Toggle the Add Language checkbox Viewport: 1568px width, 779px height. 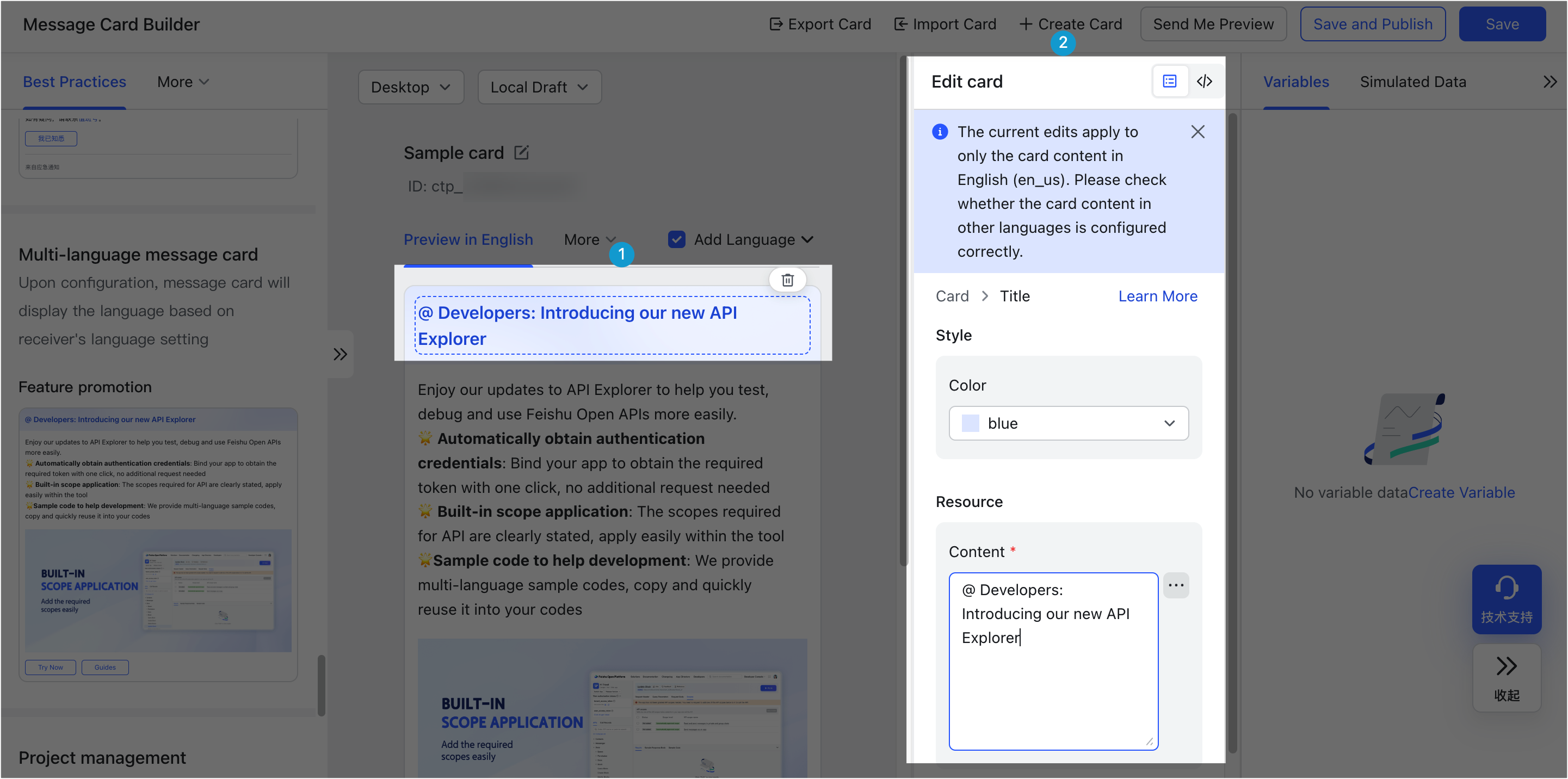[x=676, y=239]
